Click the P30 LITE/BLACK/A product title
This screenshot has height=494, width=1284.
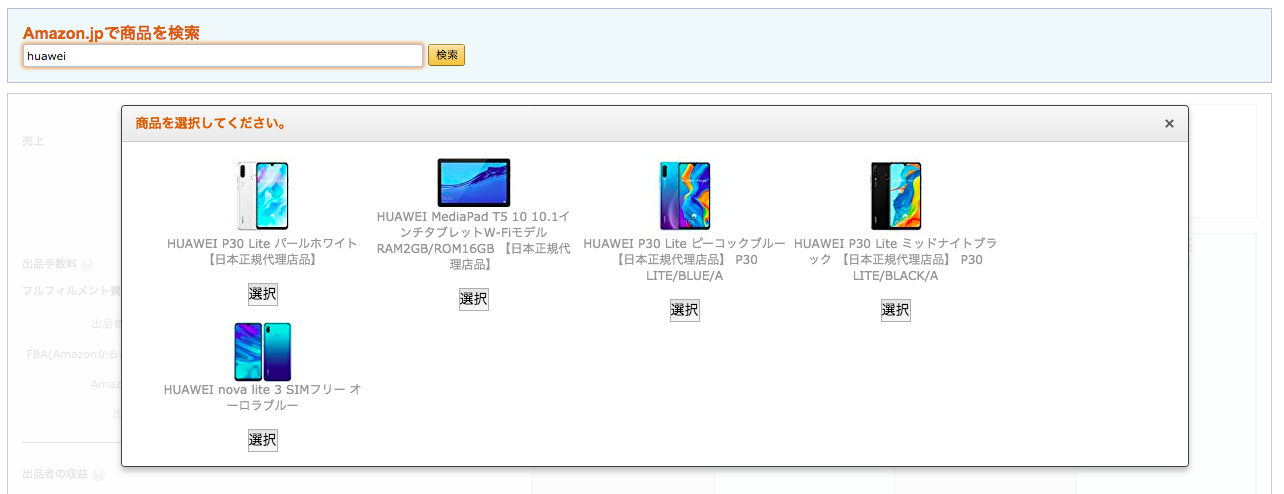(x=896, y=259)
